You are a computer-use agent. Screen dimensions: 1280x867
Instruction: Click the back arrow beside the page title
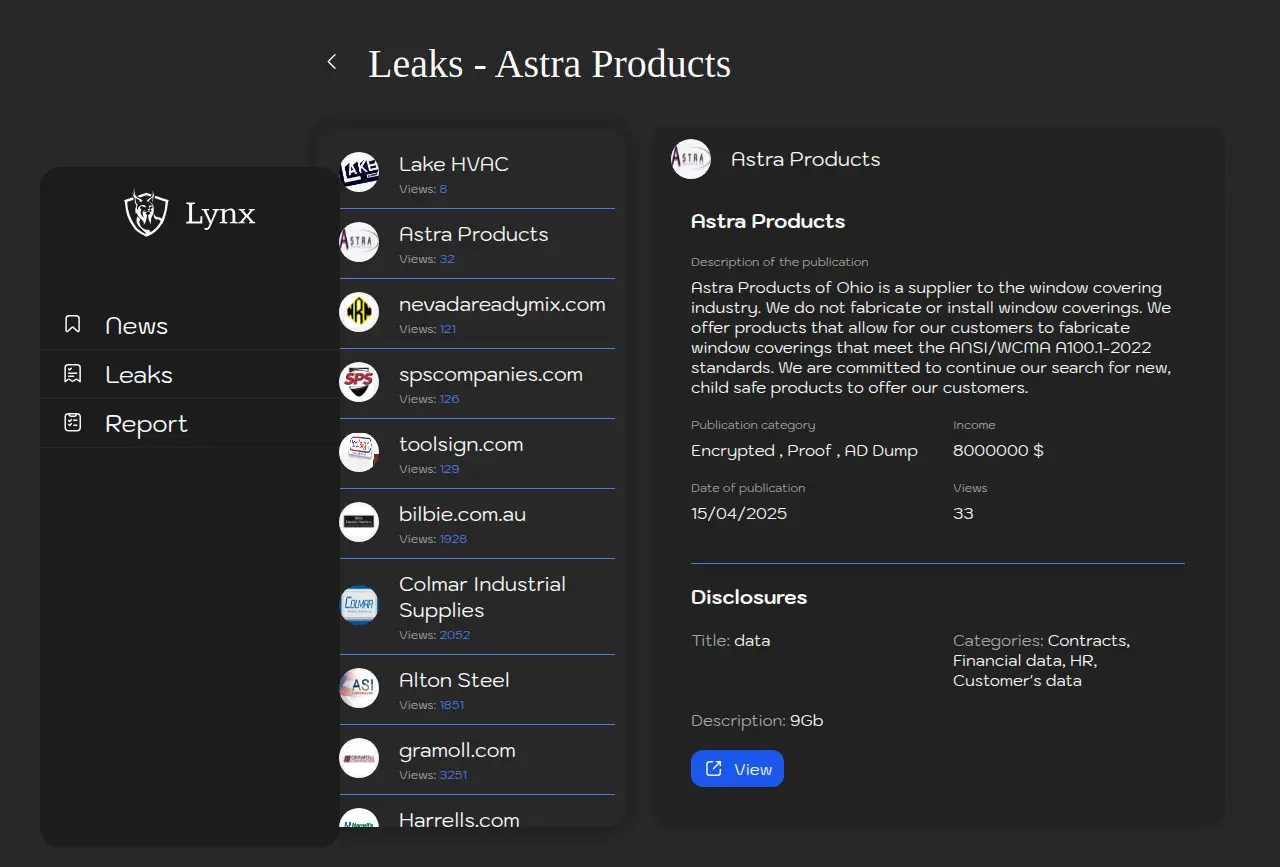tap(332, 62)
